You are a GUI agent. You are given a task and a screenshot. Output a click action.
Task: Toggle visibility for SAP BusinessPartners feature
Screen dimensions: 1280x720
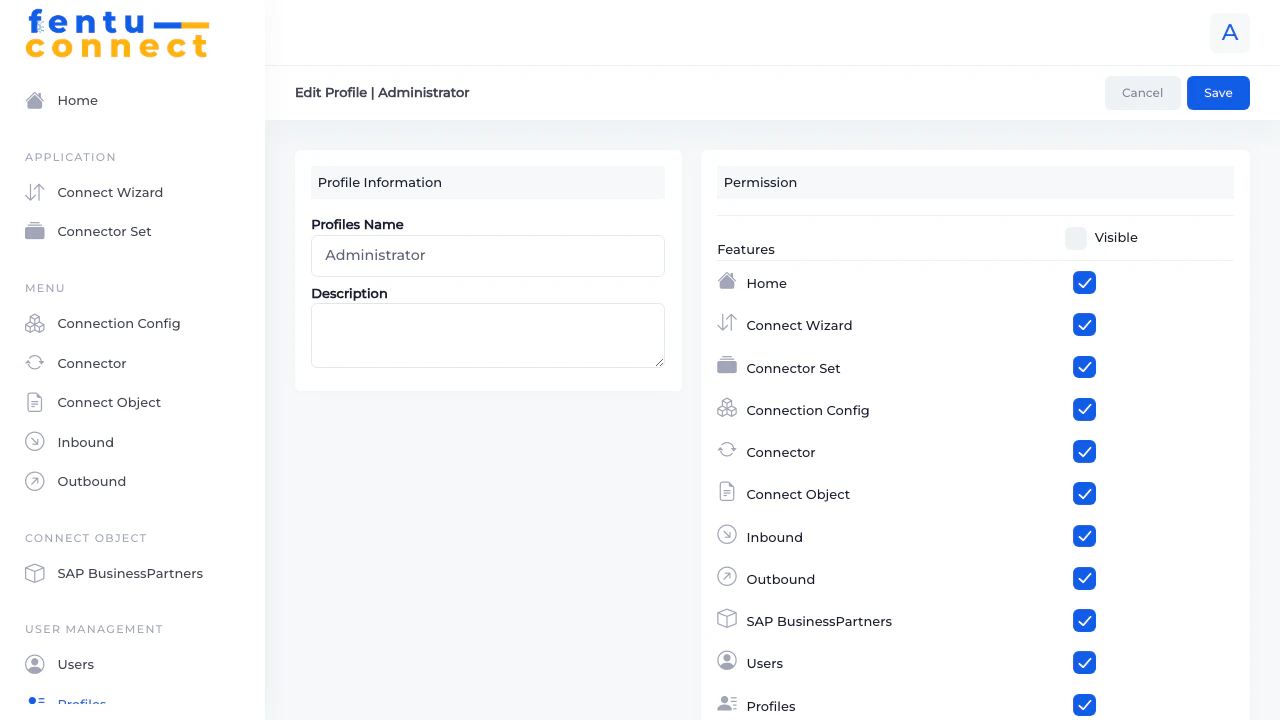pyautogui.click(x=1084, y=620)
